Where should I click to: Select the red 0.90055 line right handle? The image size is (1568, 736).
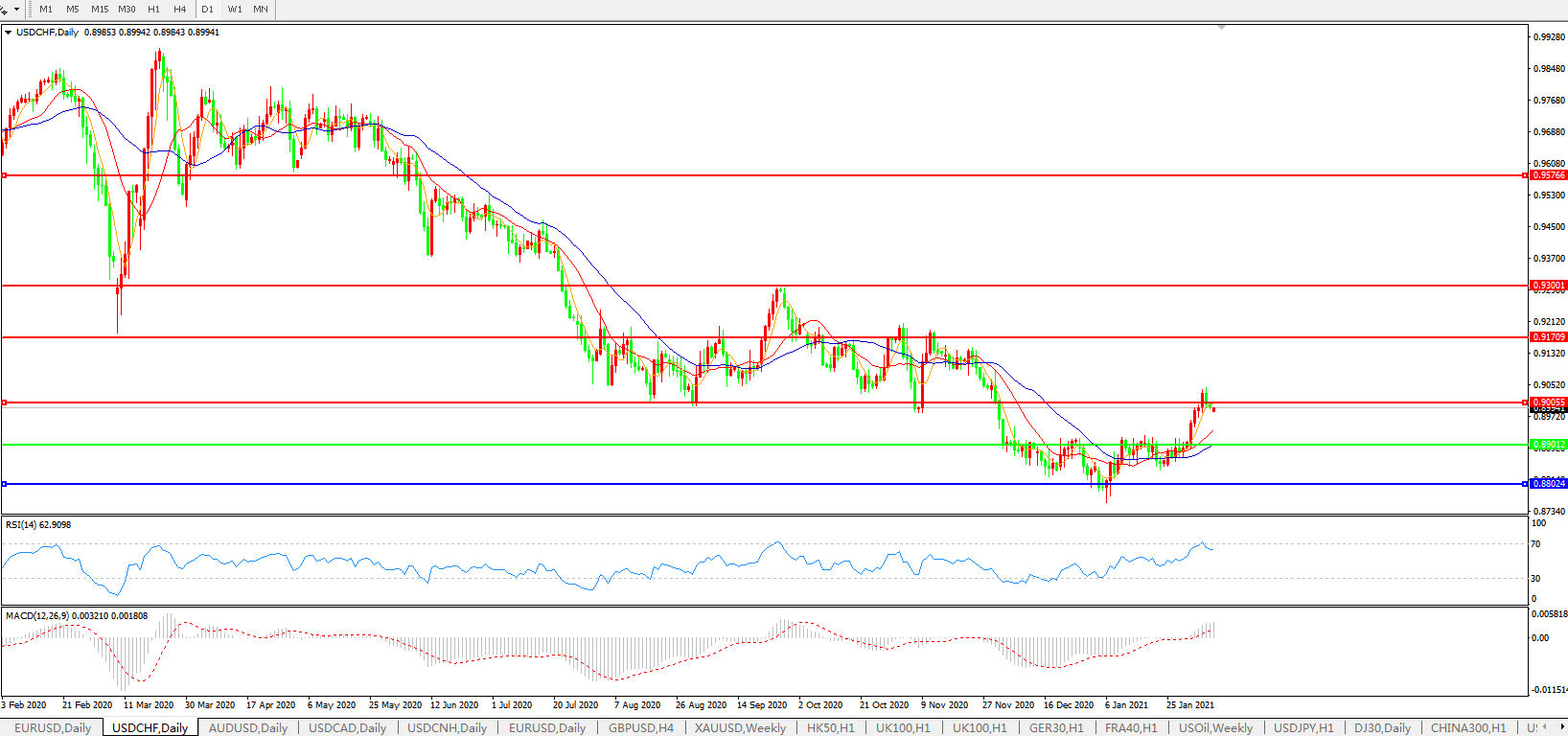(x=1525, y=402)
